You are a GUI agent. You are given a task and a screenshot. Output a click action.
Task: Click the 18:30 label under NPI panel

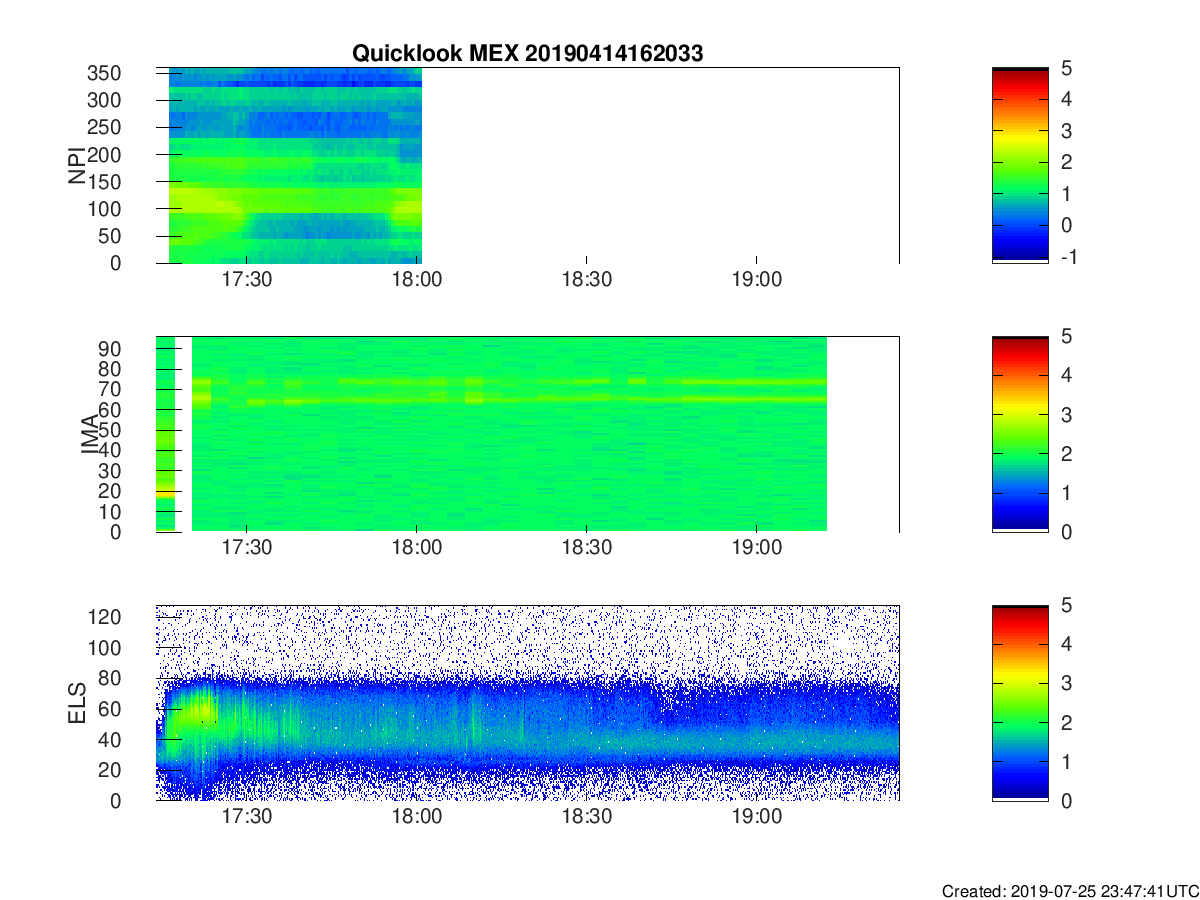pos(586,279)
